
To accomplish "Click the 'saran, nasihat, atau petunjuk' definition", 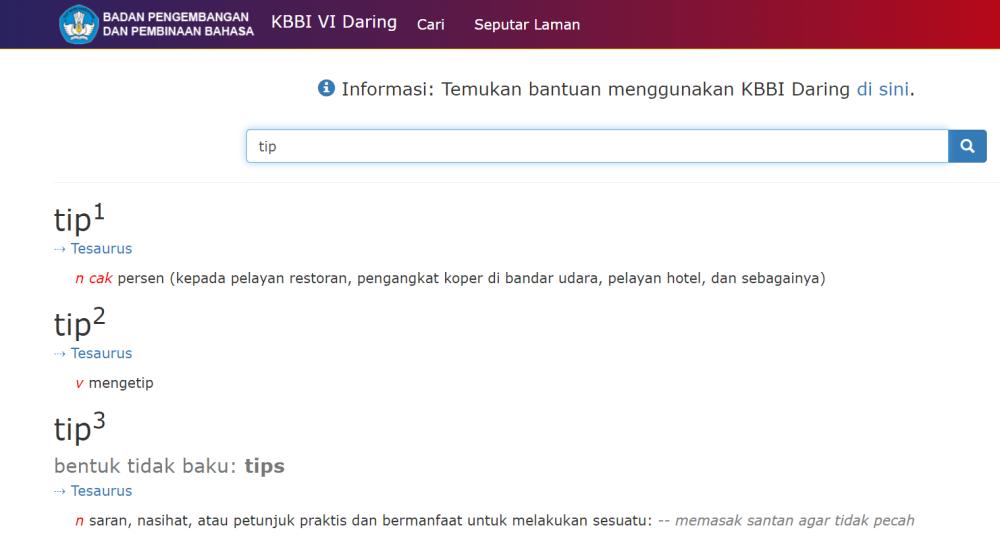I will coord(371,521).
